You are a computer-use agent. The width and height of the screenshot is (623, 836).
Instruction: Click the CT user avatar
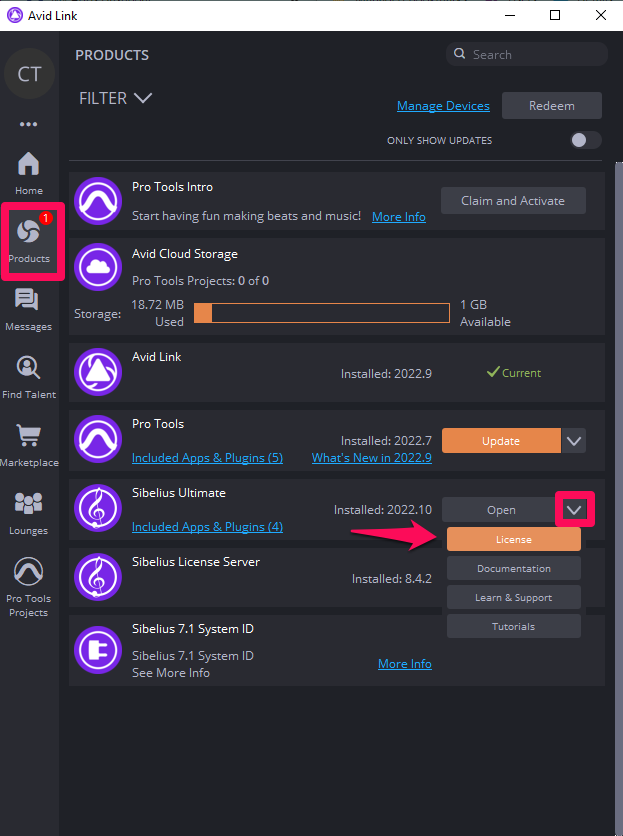pyautogui.click(x=29, y=76)
